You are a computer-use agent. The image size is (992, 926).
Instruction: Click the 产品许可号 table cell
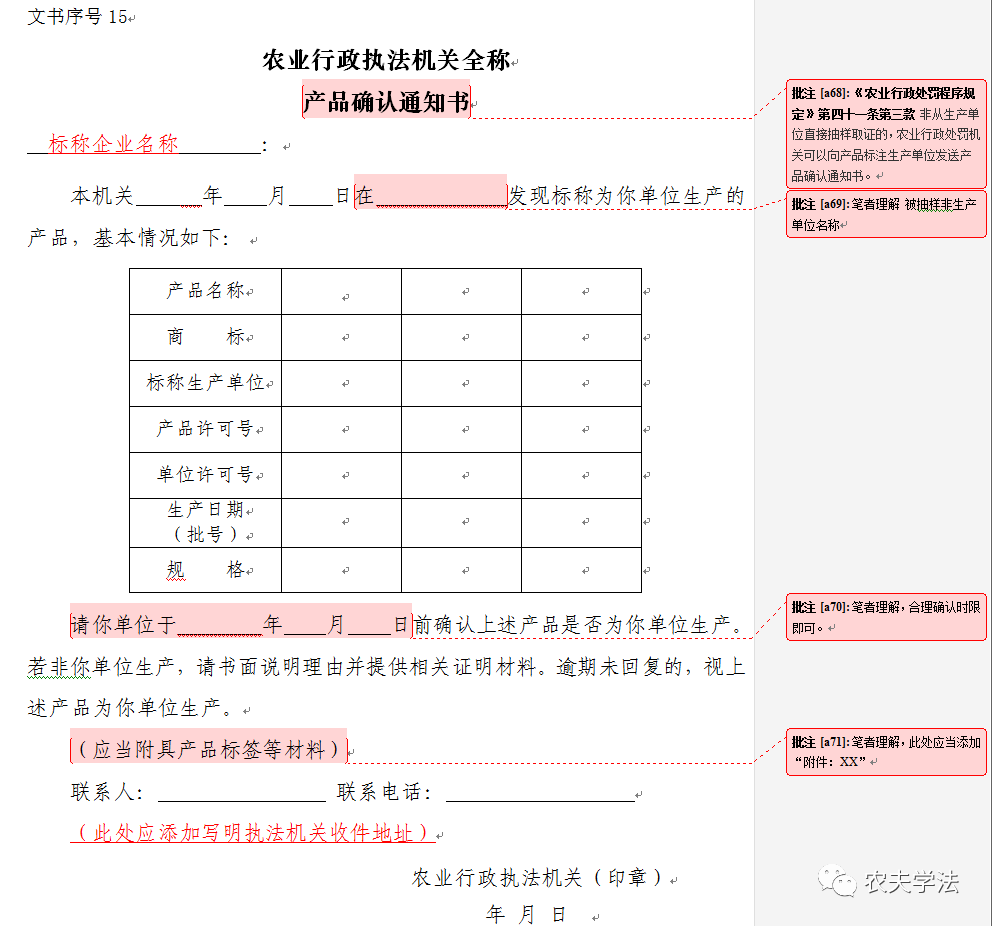point(205,429)
